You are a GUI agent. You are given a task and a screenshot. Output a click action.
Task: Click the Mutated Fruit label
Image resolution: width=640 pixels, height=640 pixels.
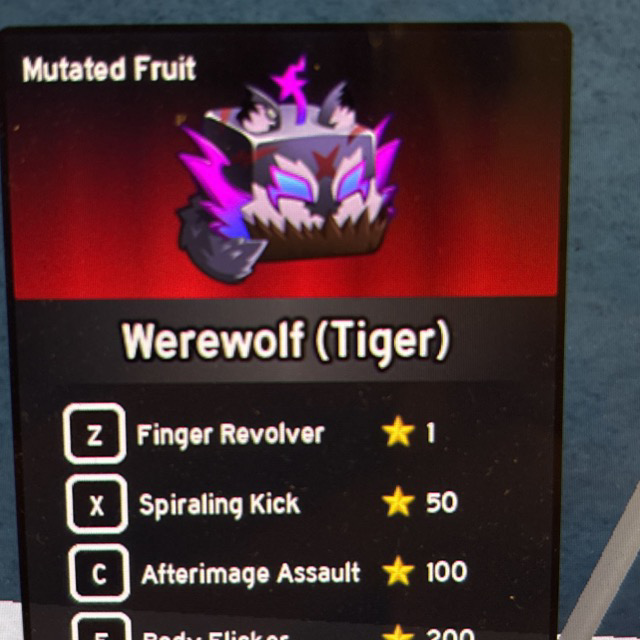(x=109, y=69)
